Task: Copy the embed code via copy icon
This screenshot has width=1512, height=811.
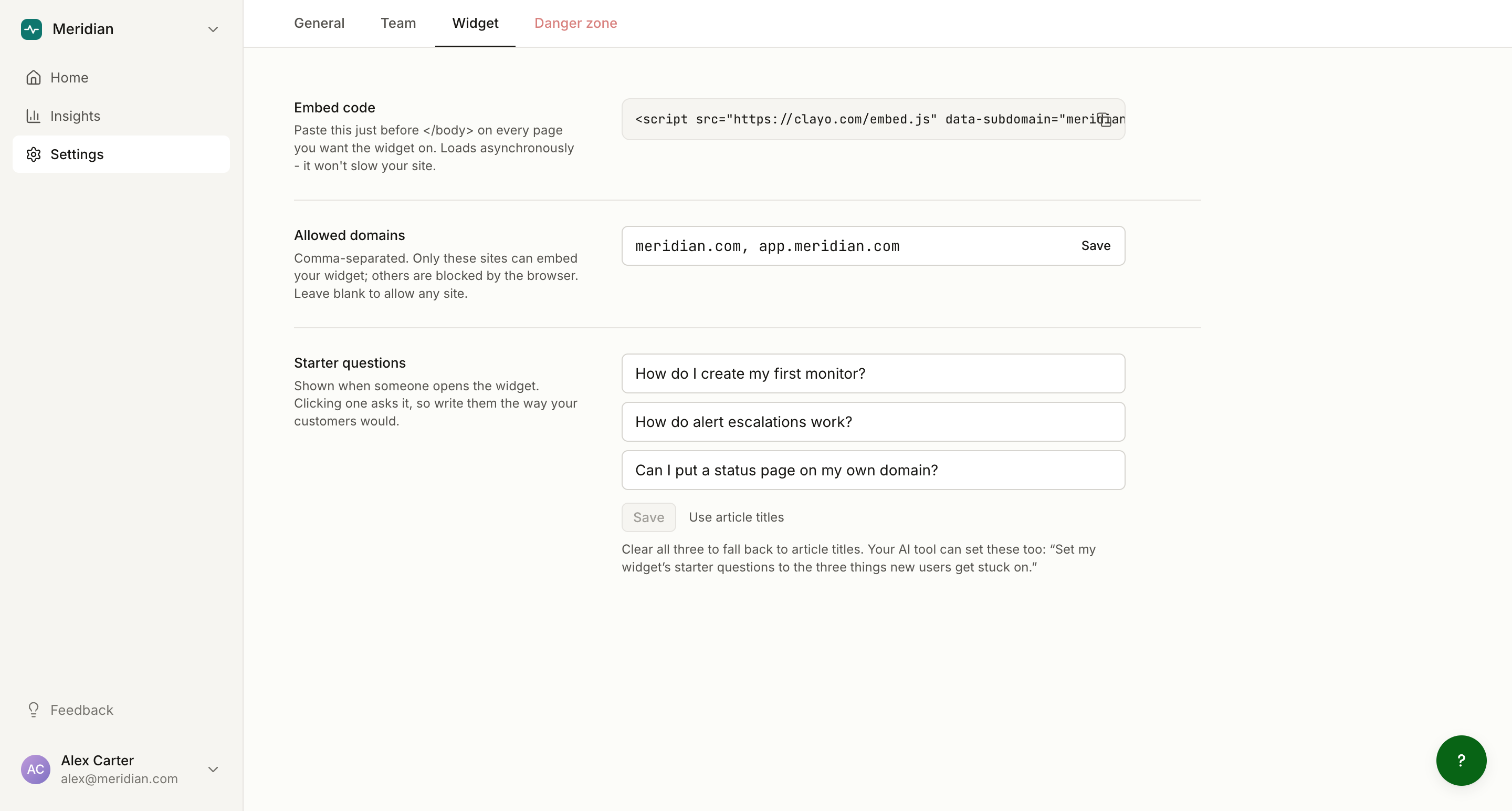Action: click(1104, 119)
